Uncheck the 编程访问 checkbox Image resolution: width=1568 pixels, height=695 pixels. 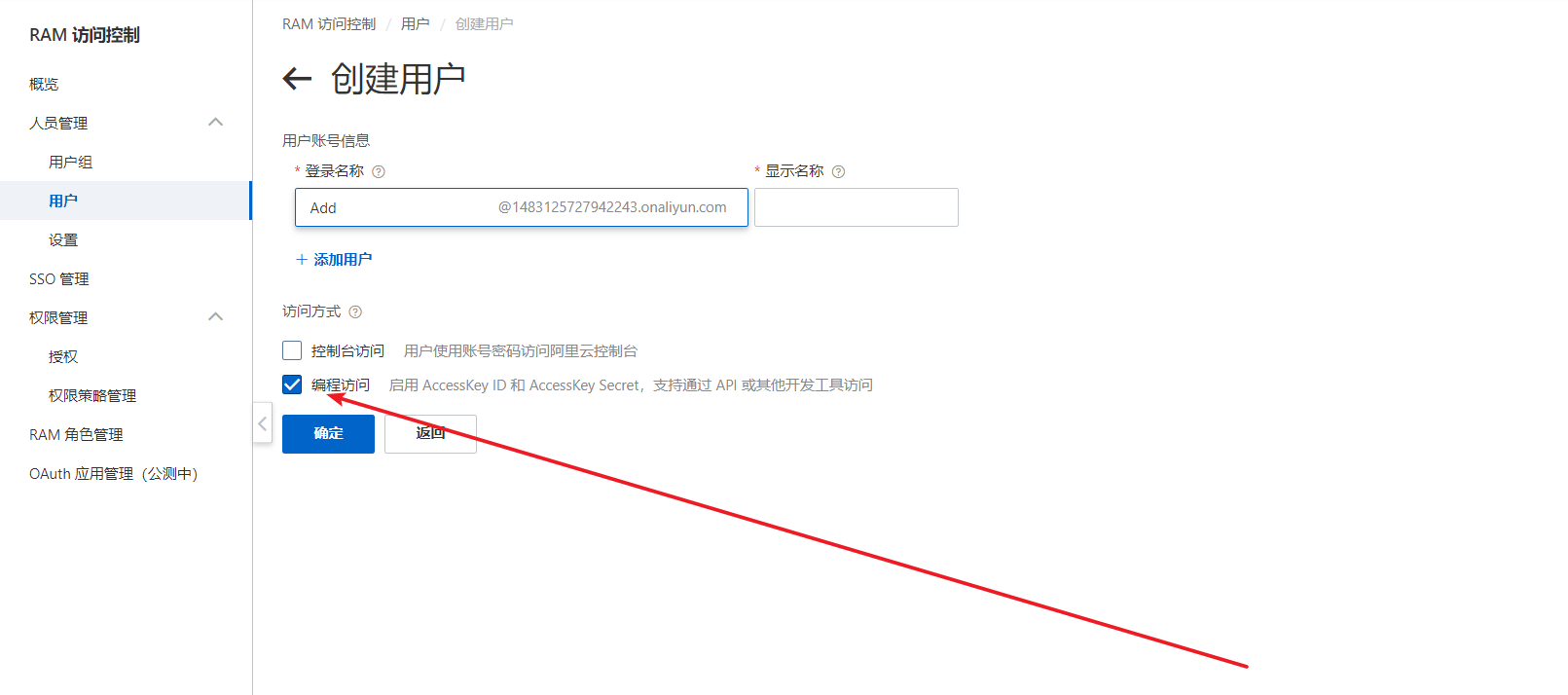tap(292, 384)
